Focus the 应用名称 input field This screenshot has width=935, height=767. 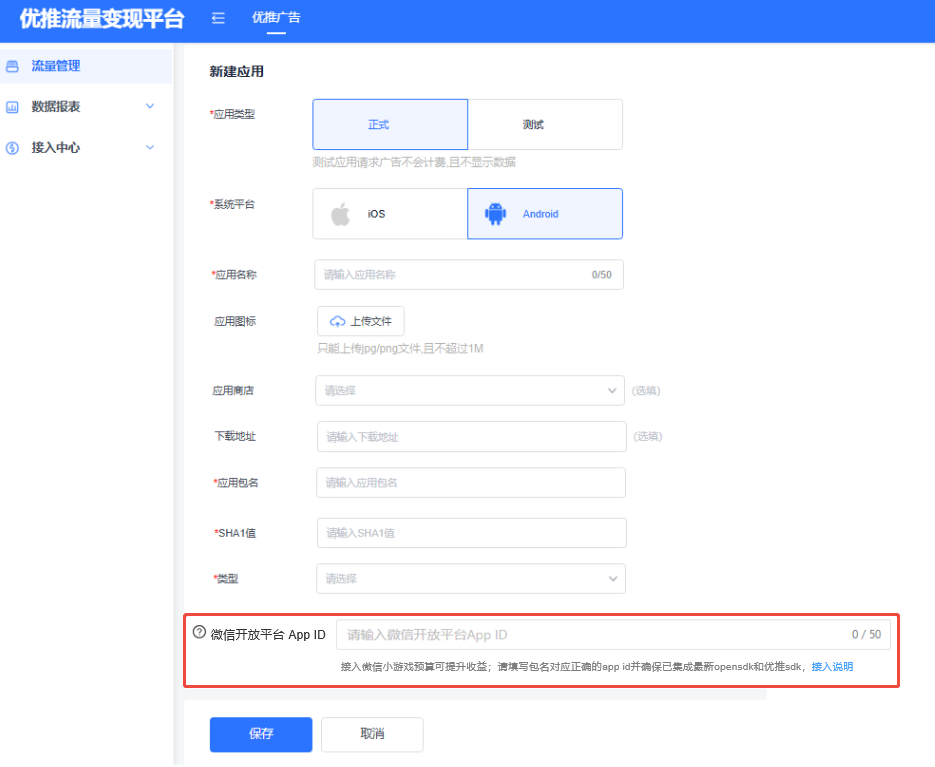455,275
